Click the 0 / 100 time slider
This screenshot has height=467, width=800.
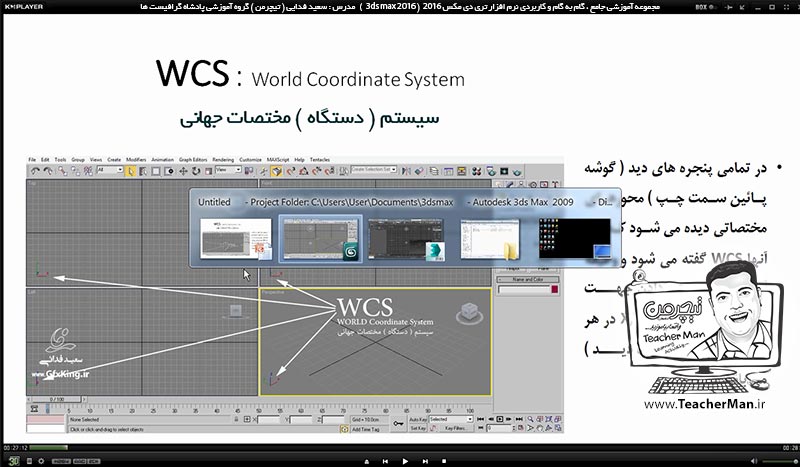point(57,399)
